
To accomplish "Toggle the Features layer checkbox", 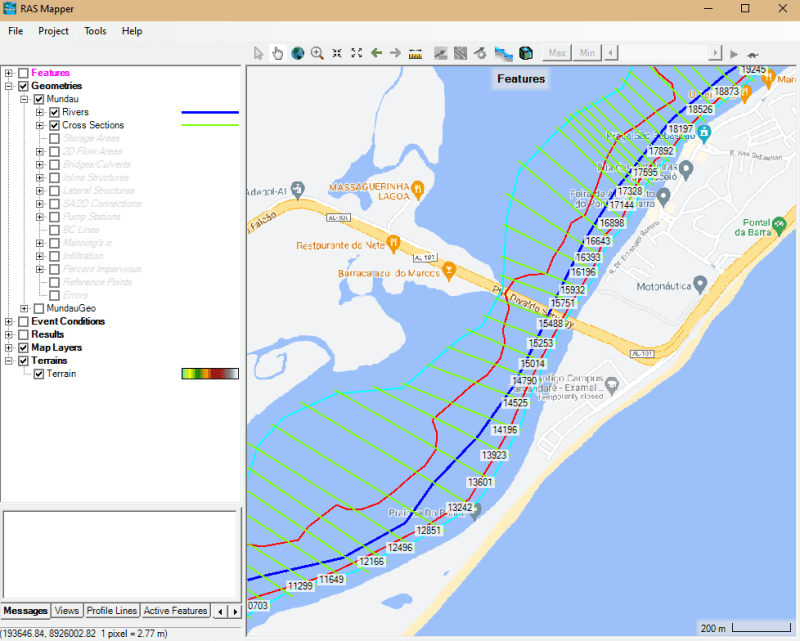I will [x=23, y=73].
